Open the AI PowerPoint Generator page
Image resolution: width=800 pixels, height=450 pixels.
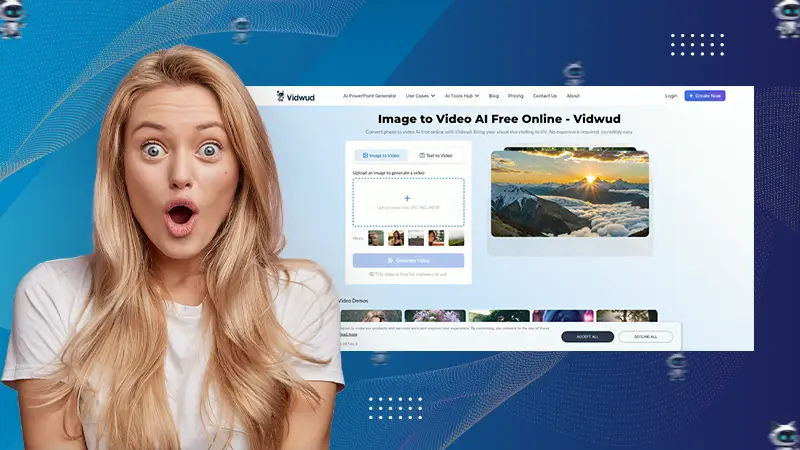tap(369, 96)
